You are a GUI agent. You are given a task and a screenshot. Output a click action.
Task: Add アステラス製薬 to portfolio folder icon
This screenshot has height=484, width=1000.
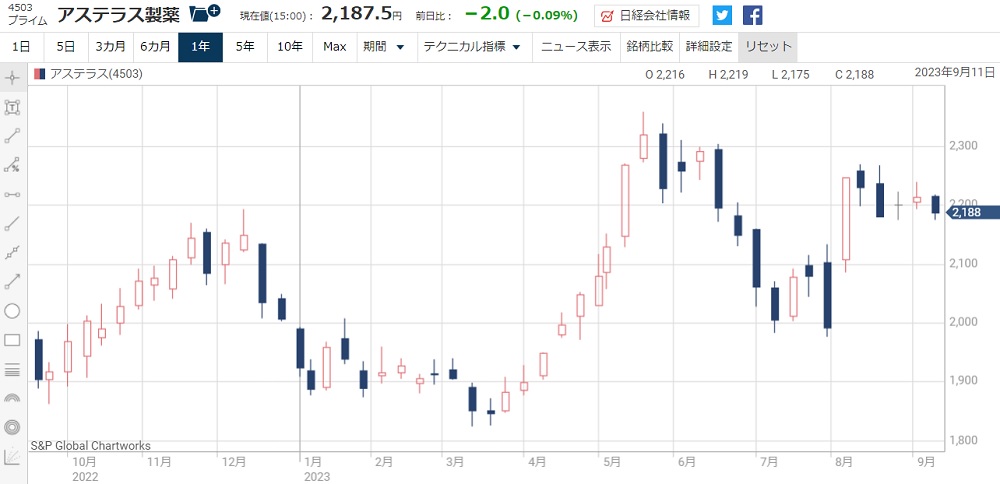(x=206, y=12)
